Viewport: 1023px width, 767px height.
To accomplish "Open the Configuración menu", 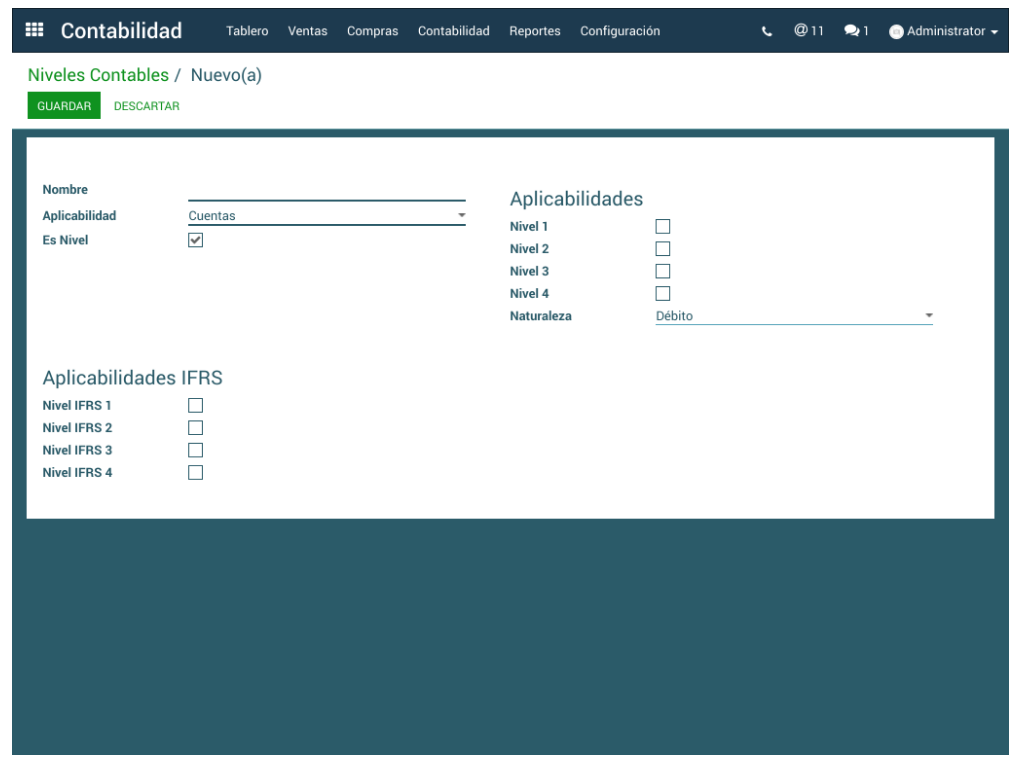I will [x=619, y=31].
